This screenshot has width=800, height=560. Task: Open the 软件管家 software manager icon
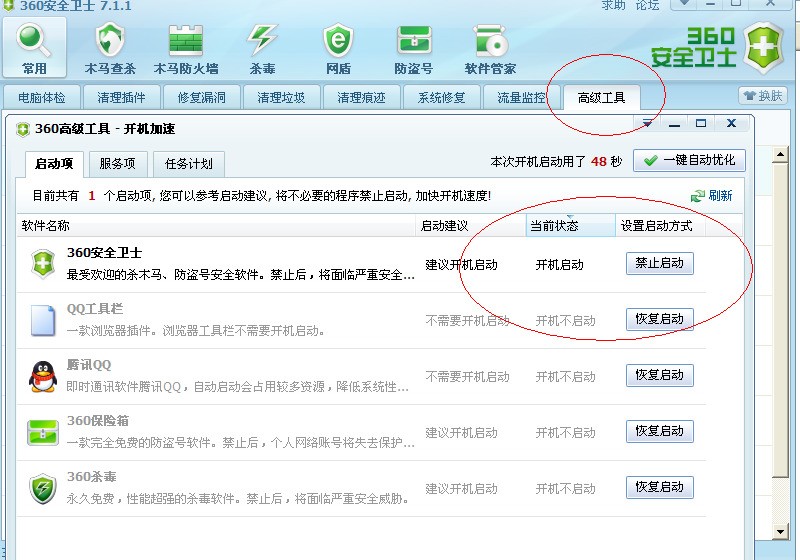click(490, 48)
